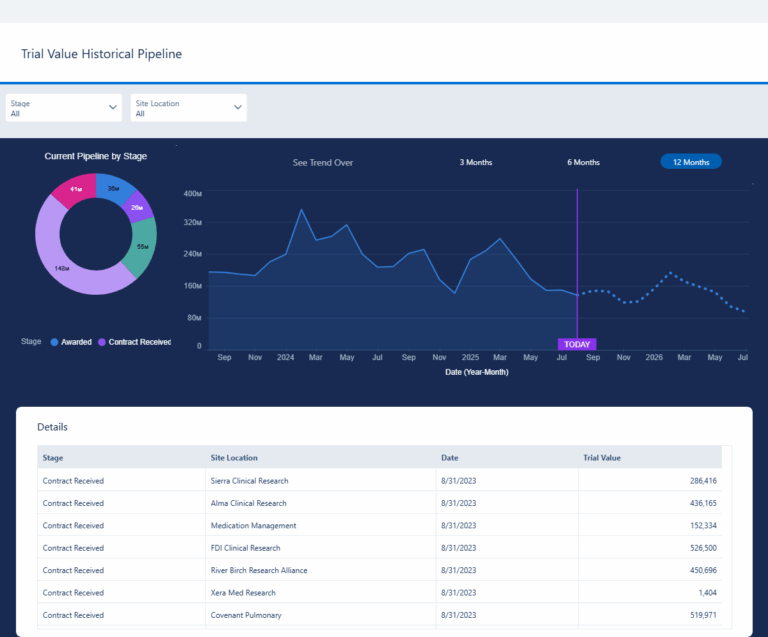Click the Contract Received legend dot

[102, 342]
